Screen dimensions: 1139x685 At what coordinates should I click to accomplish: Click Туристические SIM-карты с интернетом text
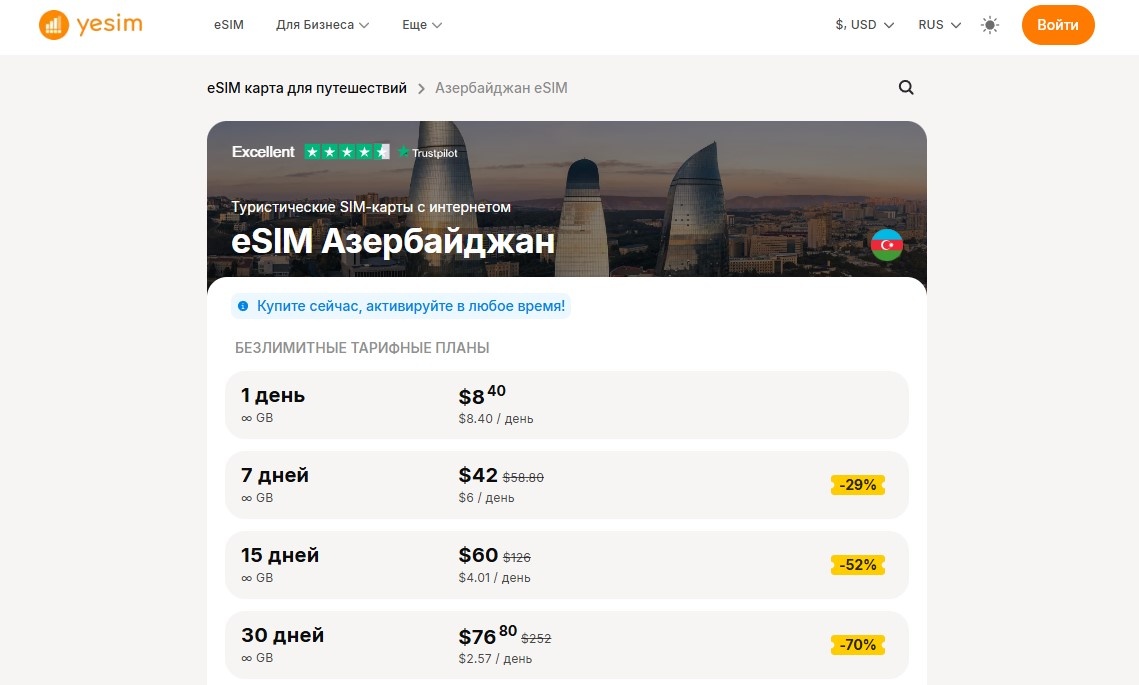[371, 207]
